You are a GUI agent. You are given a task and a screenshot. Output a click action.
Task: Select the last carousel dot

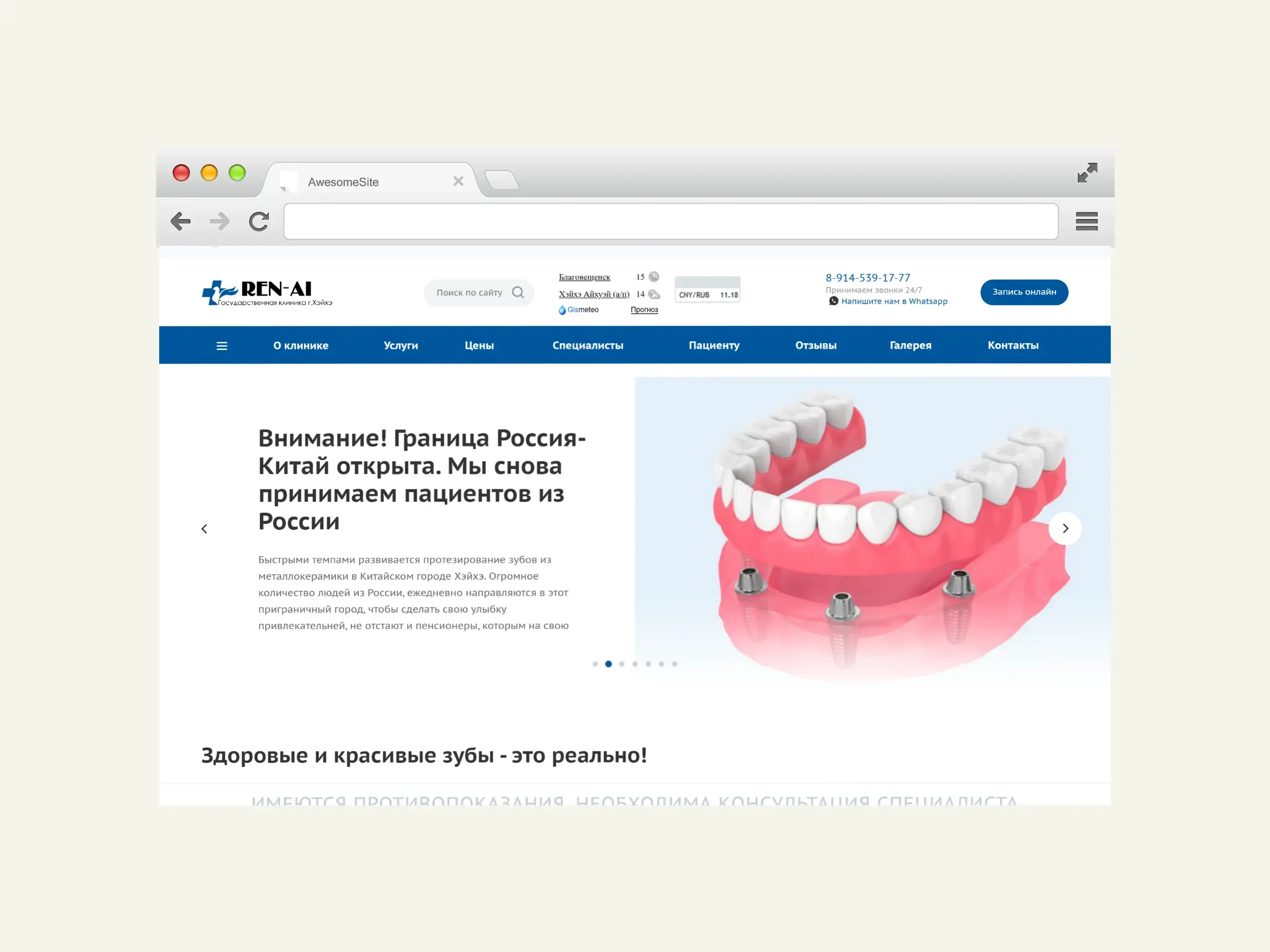tap(674, 664)
